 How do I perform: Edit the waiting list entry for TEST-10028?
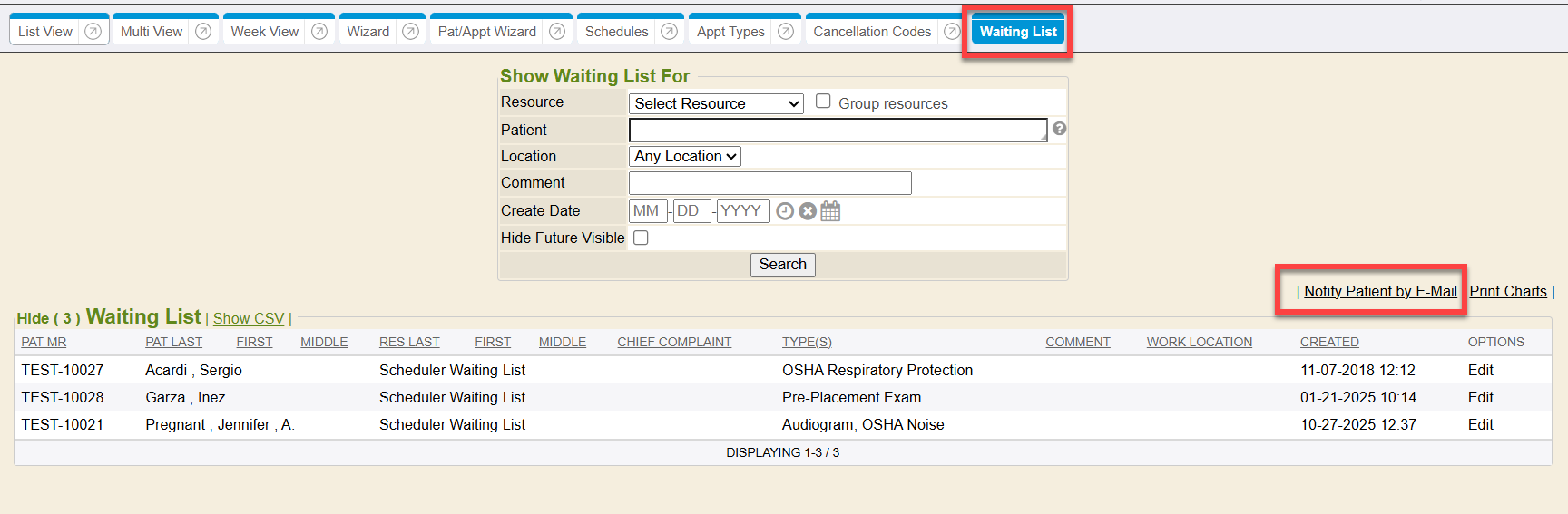point(1480,397)
